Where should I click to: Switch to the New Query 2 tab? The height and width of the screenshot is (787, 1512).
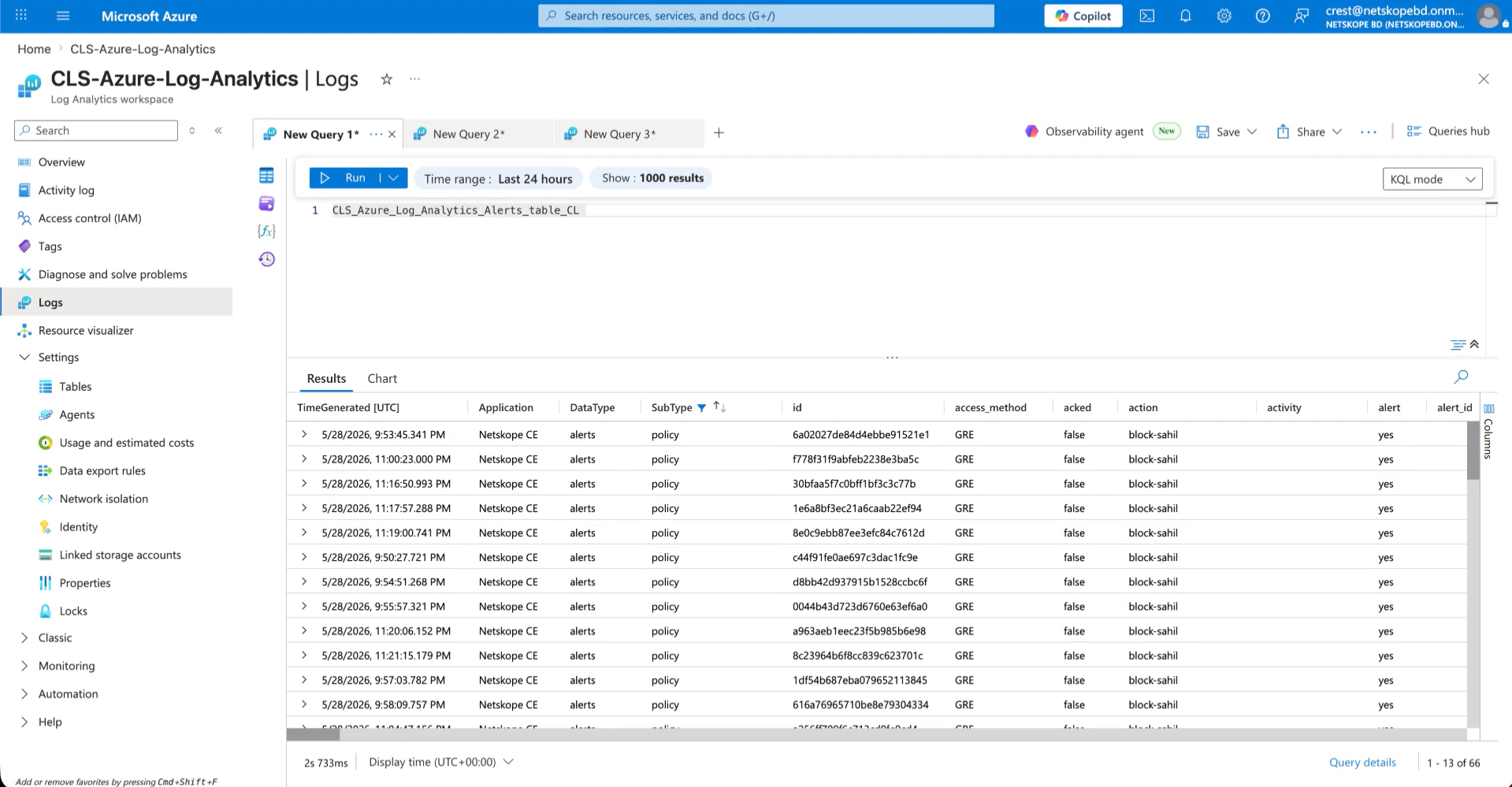pyautogui.click(x=477, y=134)
